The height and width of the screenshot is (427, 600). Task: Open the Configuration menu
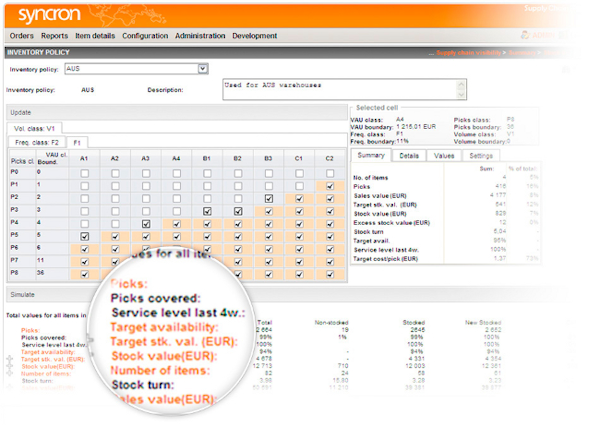145,36
